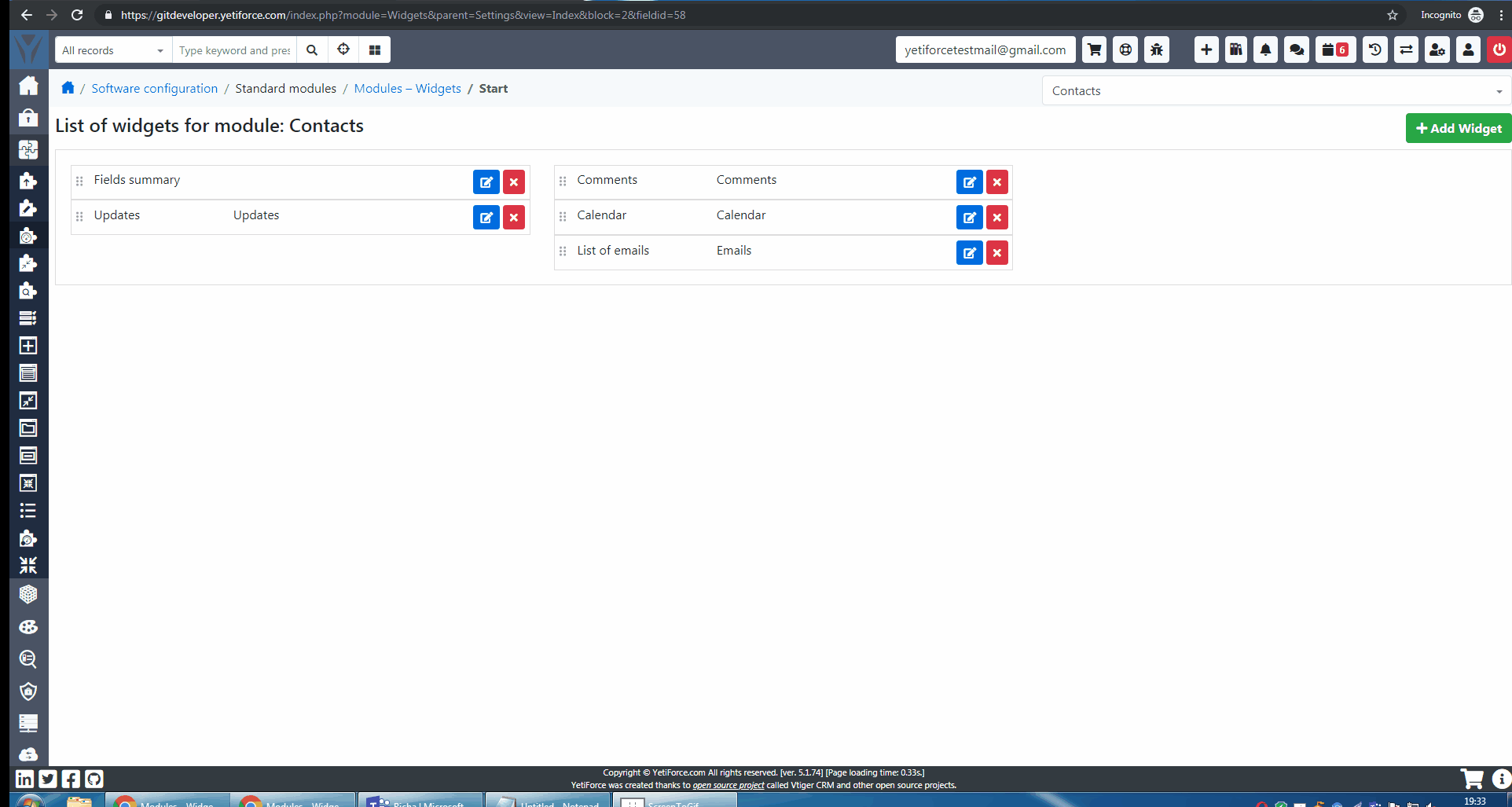
Task: Open the chat bubbles icon
Action: click(1297, 50)
